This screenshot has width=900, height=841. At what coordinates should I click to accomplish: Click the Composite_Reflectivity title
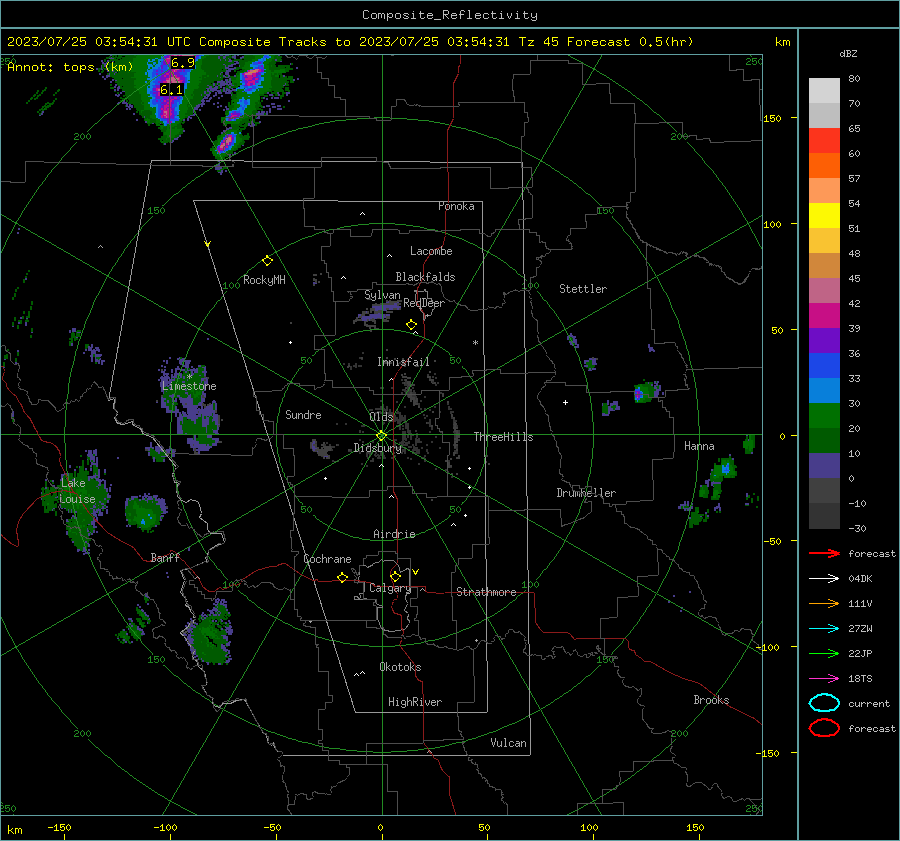pos(450,15)
